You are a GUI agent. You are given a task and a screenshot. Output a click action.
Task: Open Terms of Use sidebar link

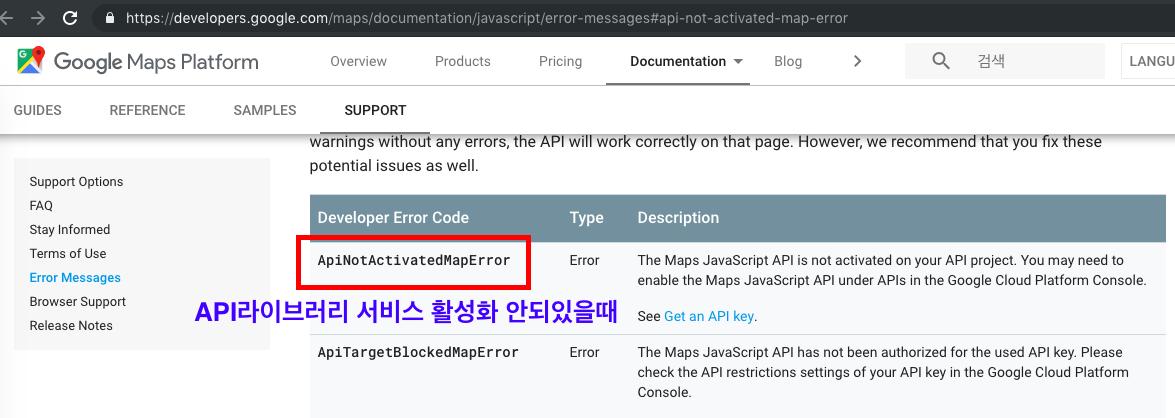point(67,253)
